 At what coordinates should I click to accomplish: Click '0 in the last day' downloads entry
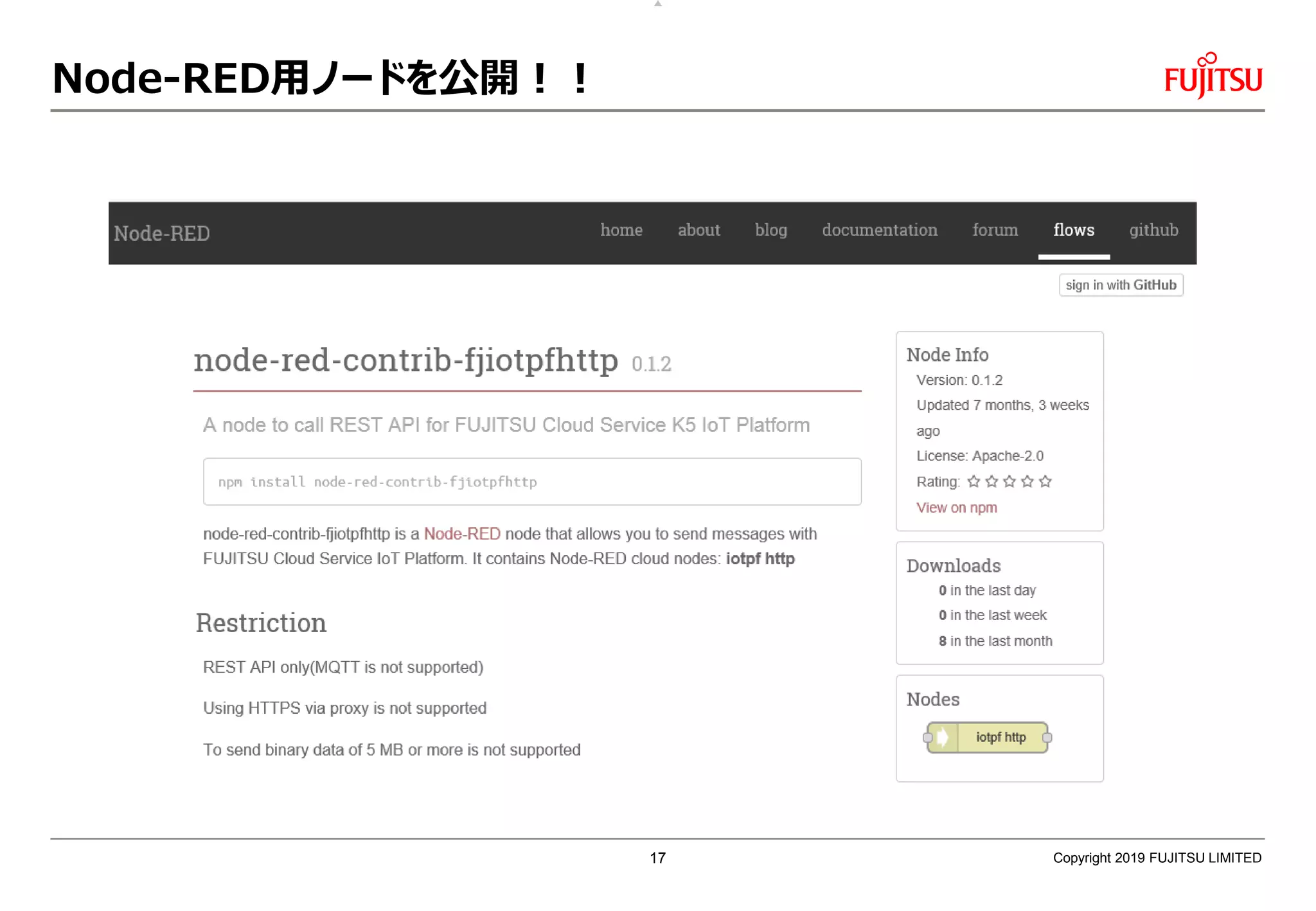987,590
